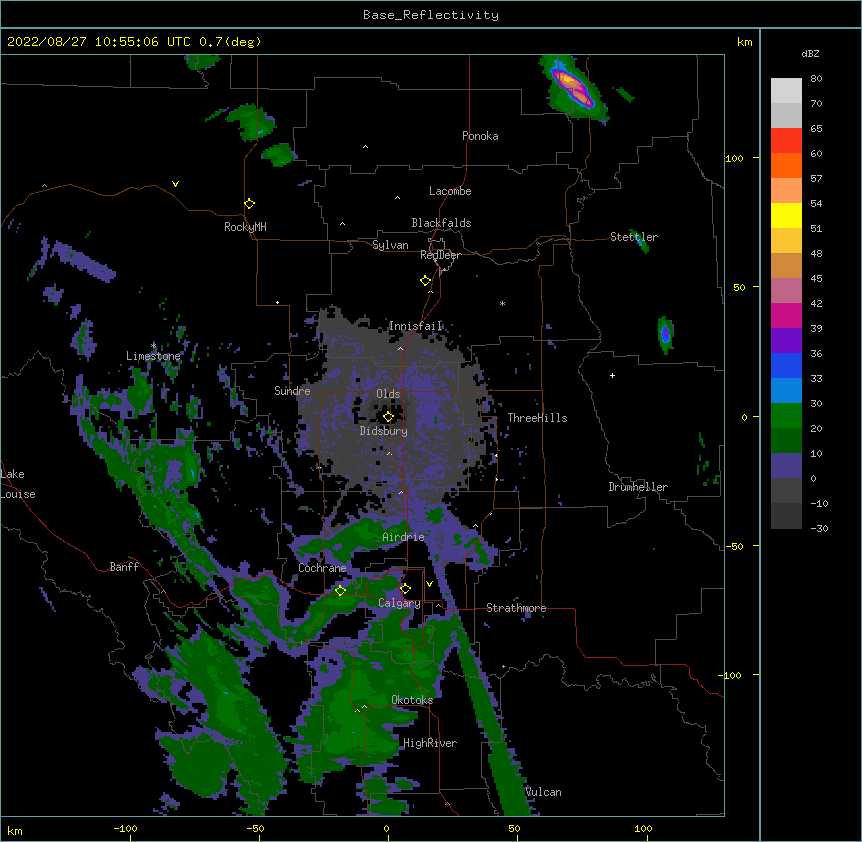862x842 pixels.
Task: Click the dBZ legend heading
Action: point(810,53)
